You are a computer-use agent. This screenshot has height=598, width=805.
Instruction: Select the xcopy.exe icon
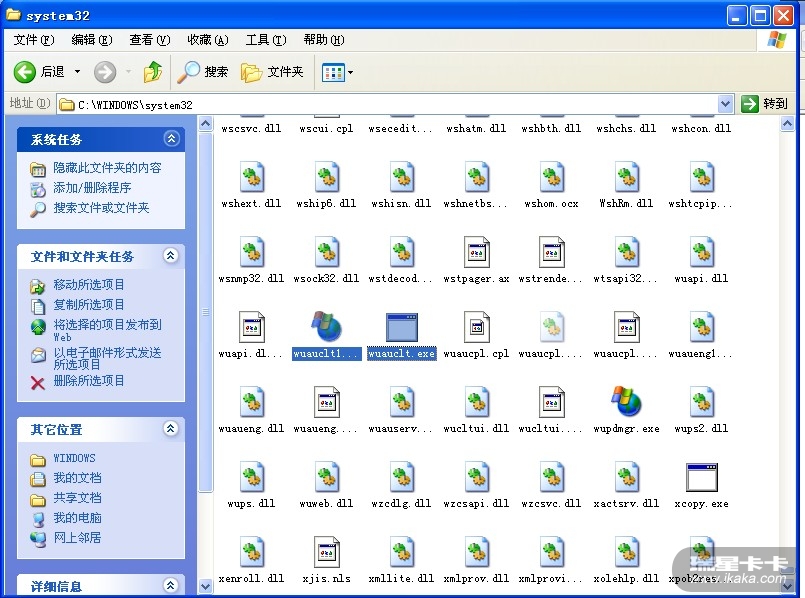pyautogui.click(x=701, y=477)
